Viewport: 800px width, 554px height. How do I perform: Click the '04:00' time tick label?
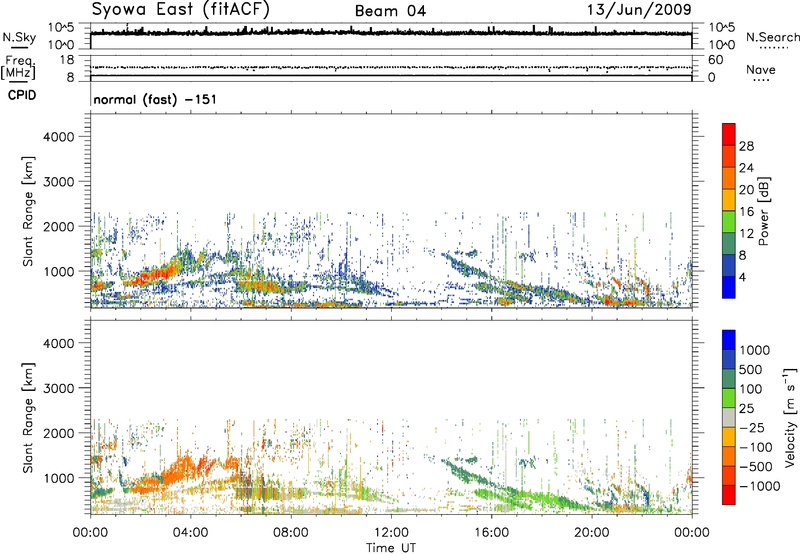(191, 533)
